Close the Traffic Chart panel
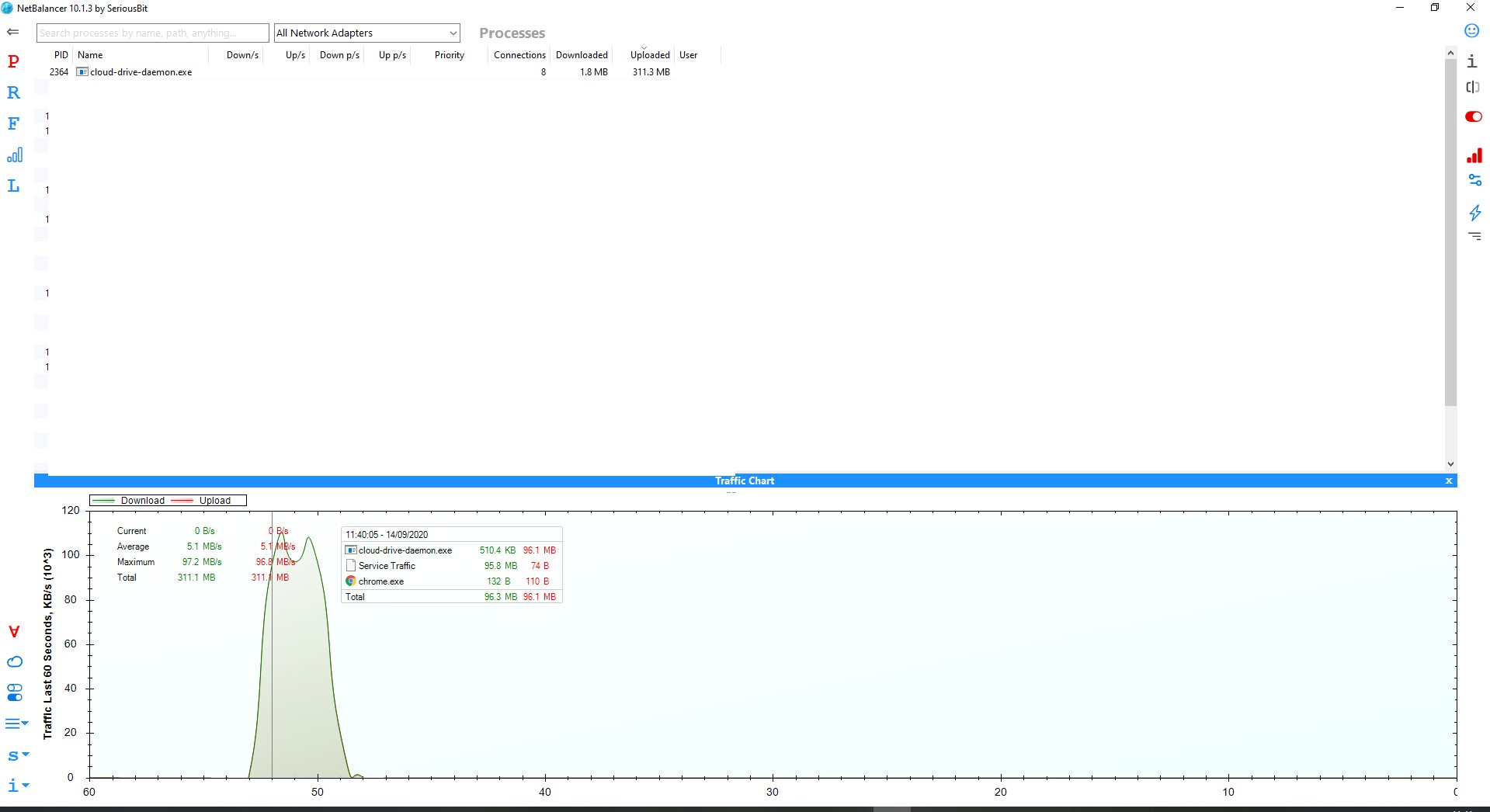Viewport: 1490px width, 812px height. tap(1448, 481)
